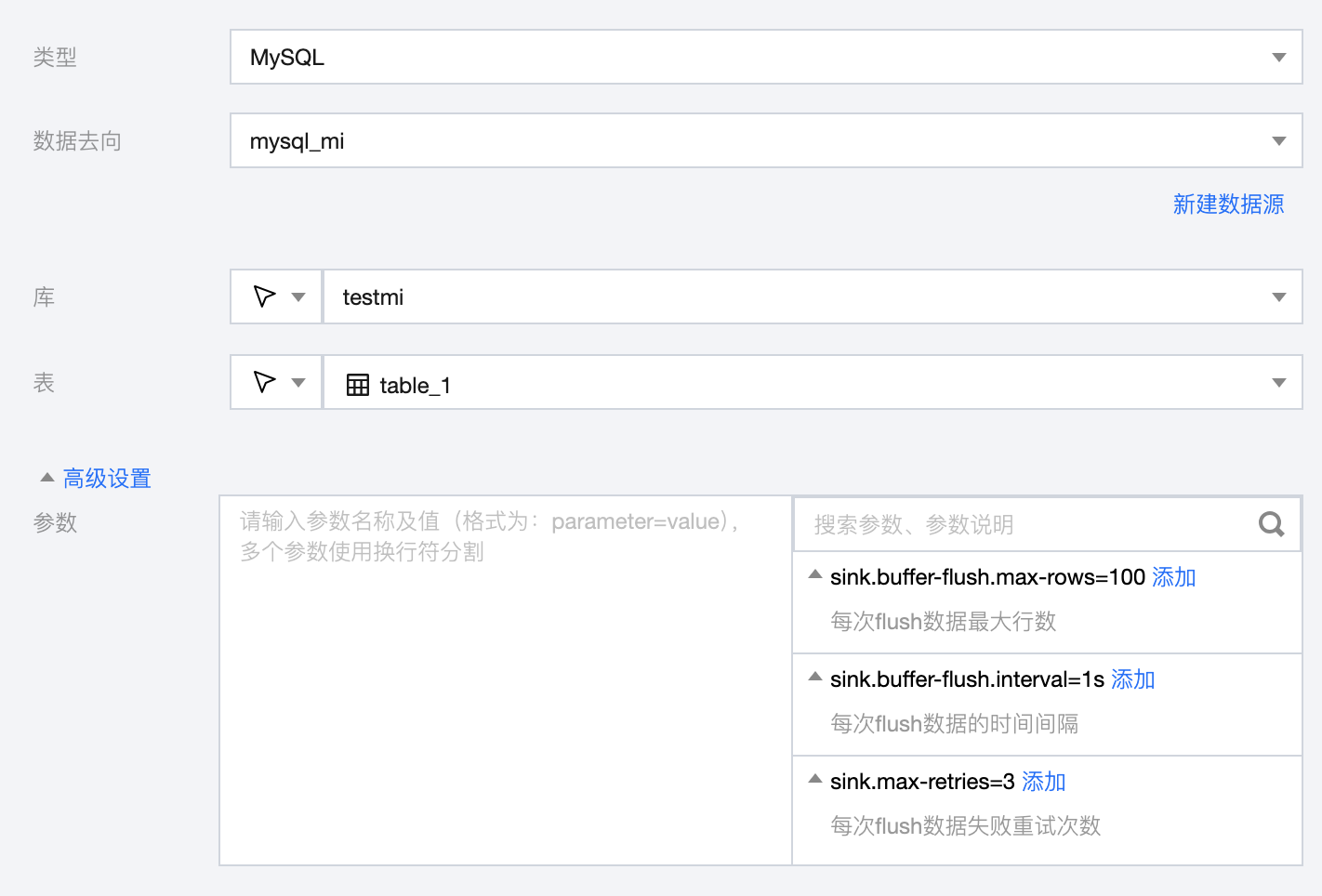The width and height of the screenshot is (1322, 896).
Task: Collapse the sink.buffer-flush.max-rows parameter triangle
Action: [815, 574]
